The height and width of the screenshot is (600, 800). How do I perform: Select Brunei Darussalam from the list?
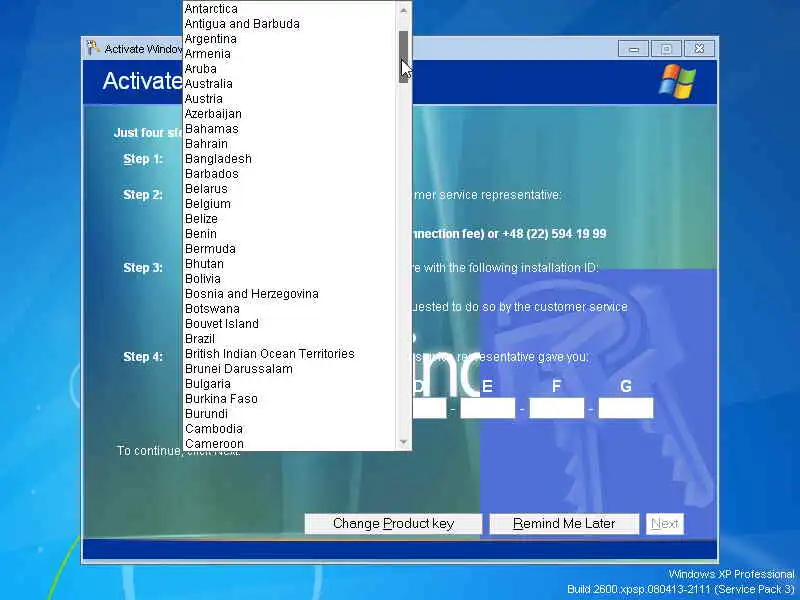click(x=289, y=368)
